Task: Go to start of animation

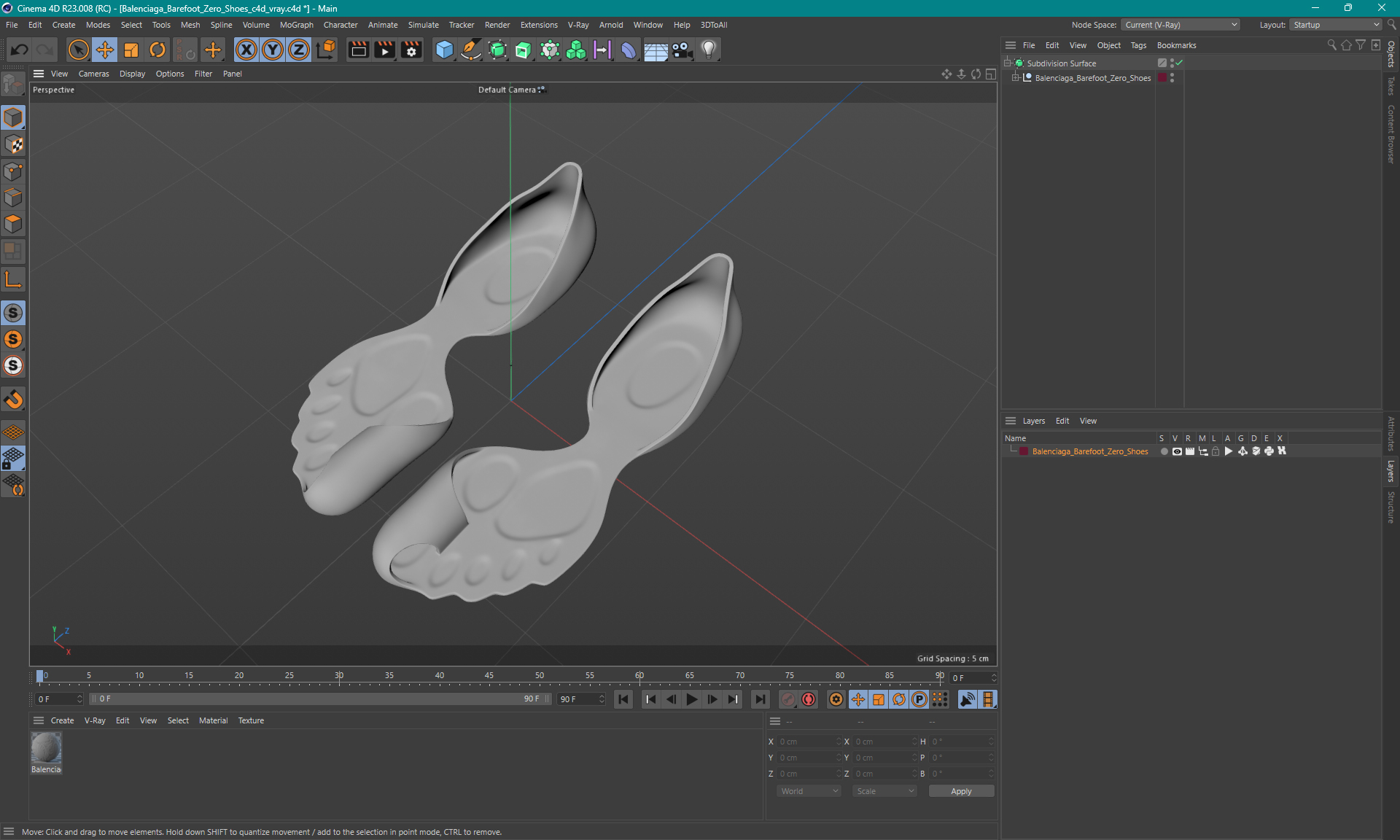Action: pyautogui.click(x=623, y=699)
